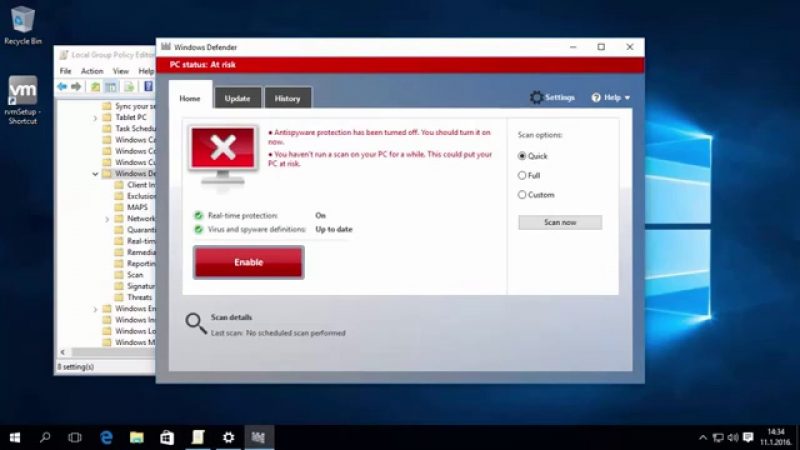Select the Custom scan option
The width and height of the screenshot is (800, 450).
pos(521,195)
